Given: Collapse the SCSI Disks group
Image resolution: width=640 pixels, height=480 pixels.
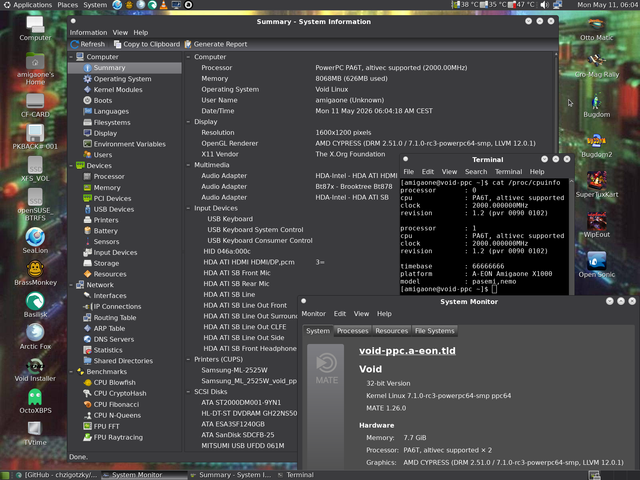Looking at the screenshot, I should [x=189, y=391].
